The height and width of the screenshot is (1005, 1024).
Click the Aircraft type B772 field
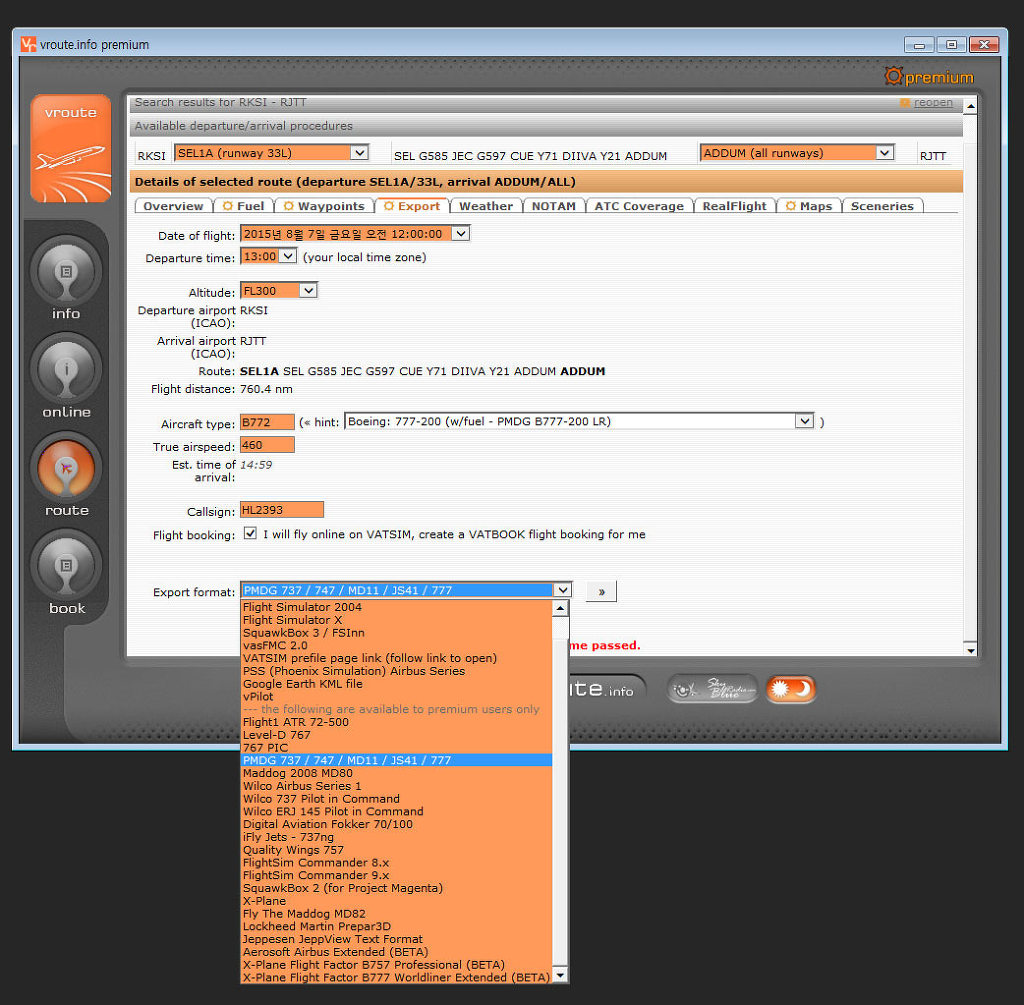click(x=267, y=423)
